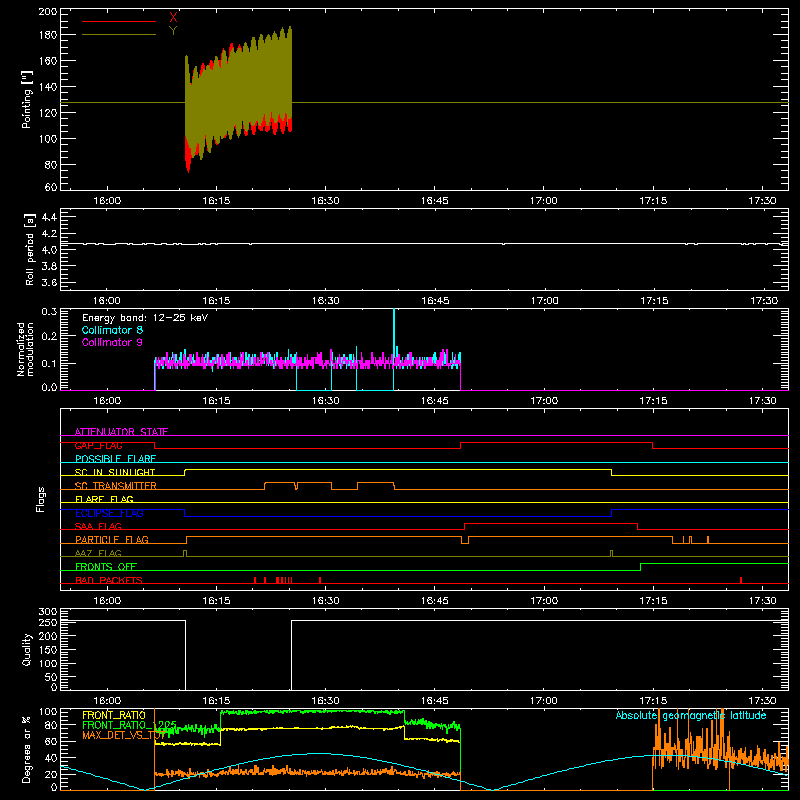Click the 300 tick on Quality axis
This screenshot has height=800, width=800.
48,611
